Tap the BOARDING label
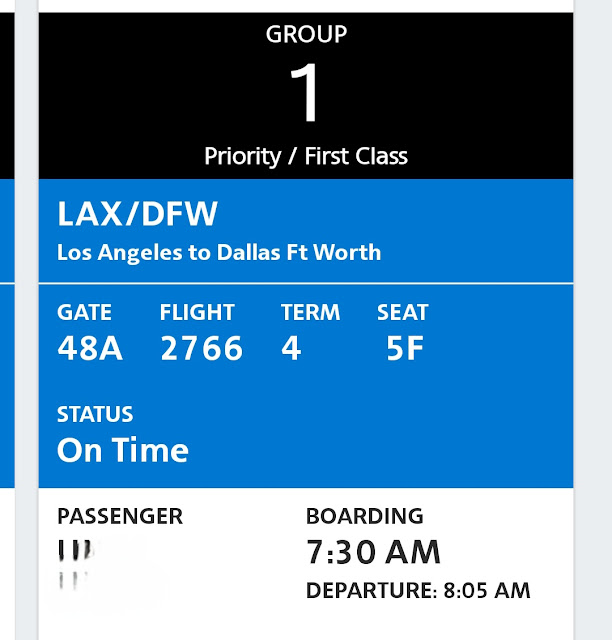 (365, 516)
